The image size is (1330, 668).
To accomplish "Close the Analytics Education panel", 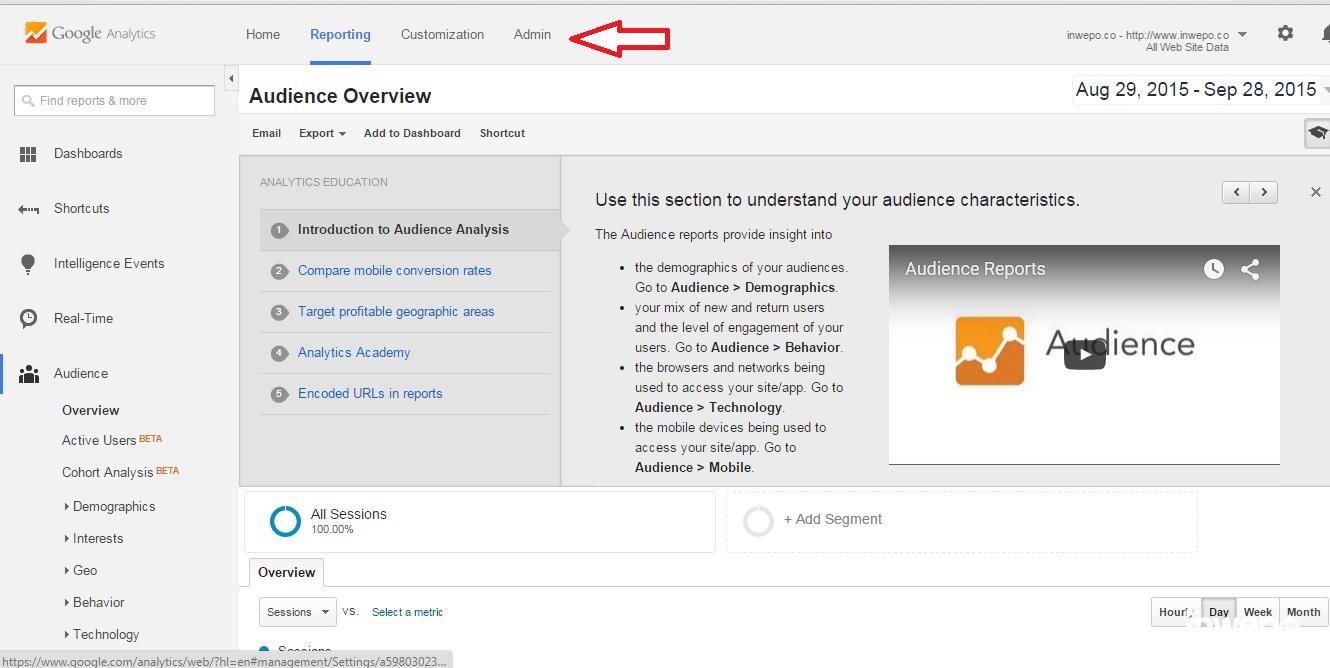I will [1315, 192].
